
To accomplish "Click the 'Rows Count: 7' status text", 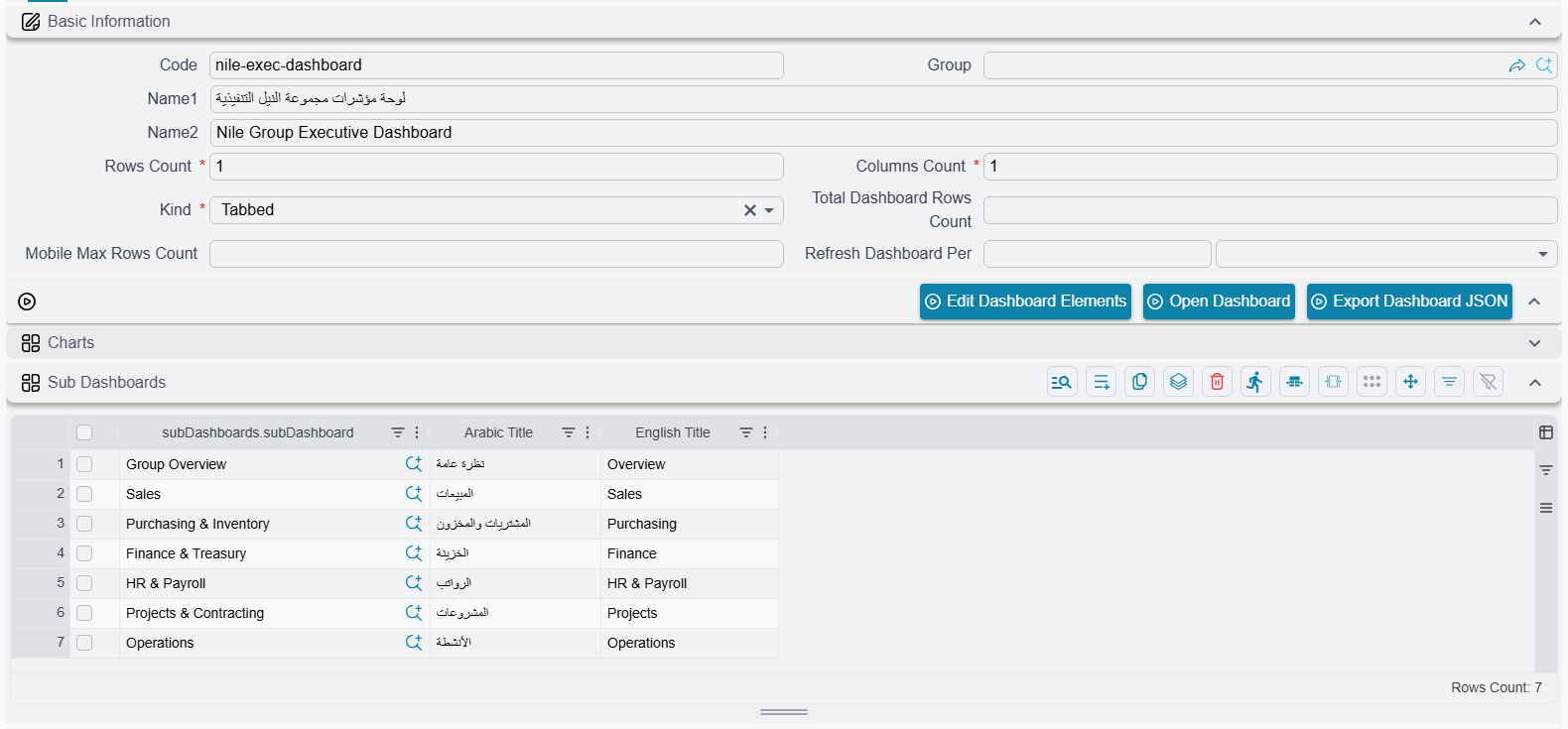I will 1497,687.
